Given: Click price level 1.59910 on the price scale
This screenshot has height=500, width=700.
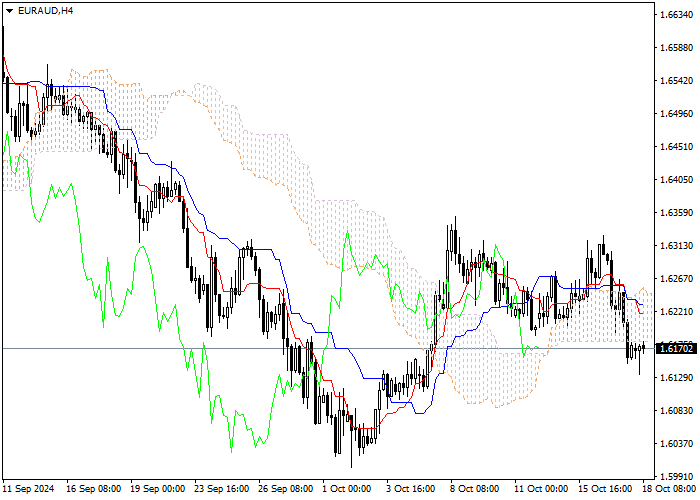Looking at the screenshot, I should 677,476.
